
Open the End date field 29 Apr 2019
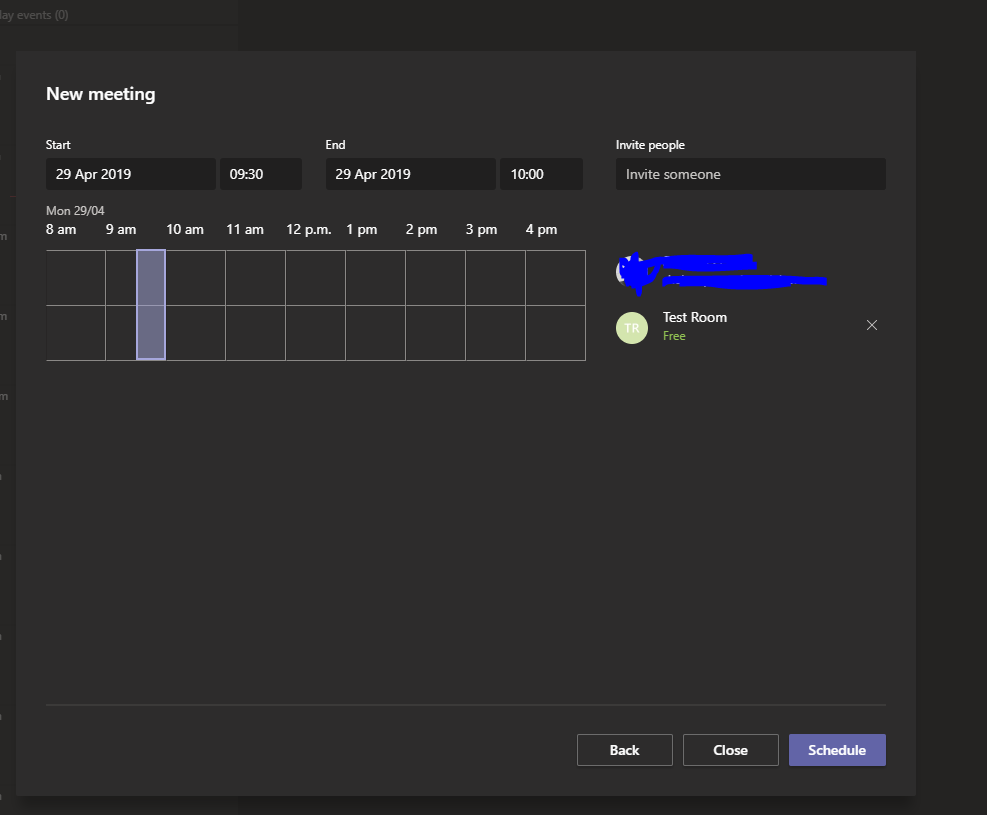410,174
